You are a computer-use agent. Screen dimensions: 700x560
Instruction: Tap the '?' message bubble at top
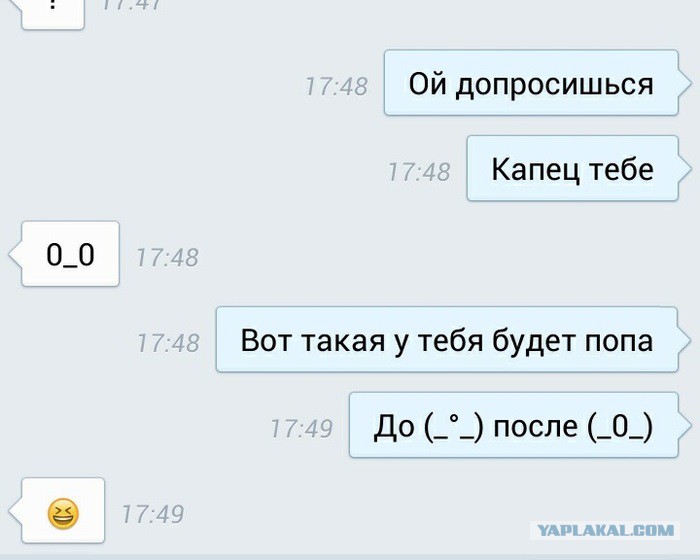(x=53, y=11)
